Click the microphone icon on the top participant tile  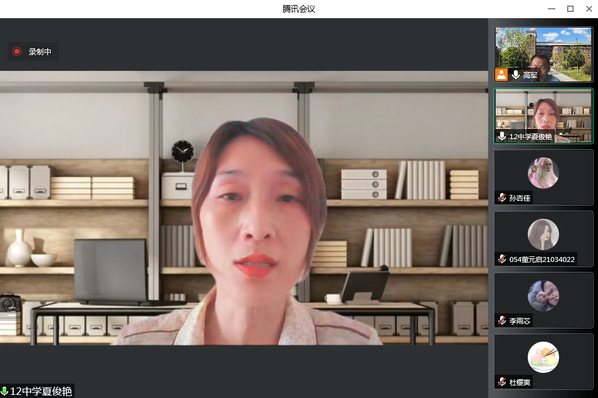point(515,75)
